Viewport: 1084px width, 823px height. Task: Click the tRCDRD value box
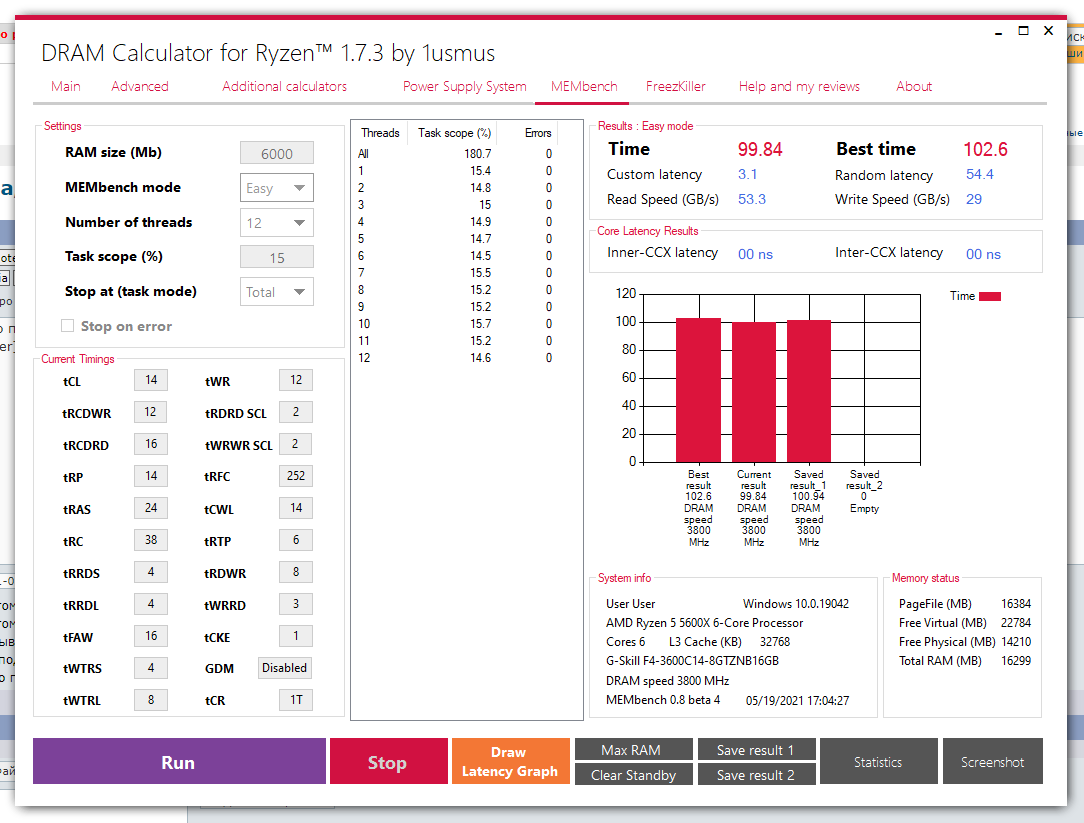[151, 444]
